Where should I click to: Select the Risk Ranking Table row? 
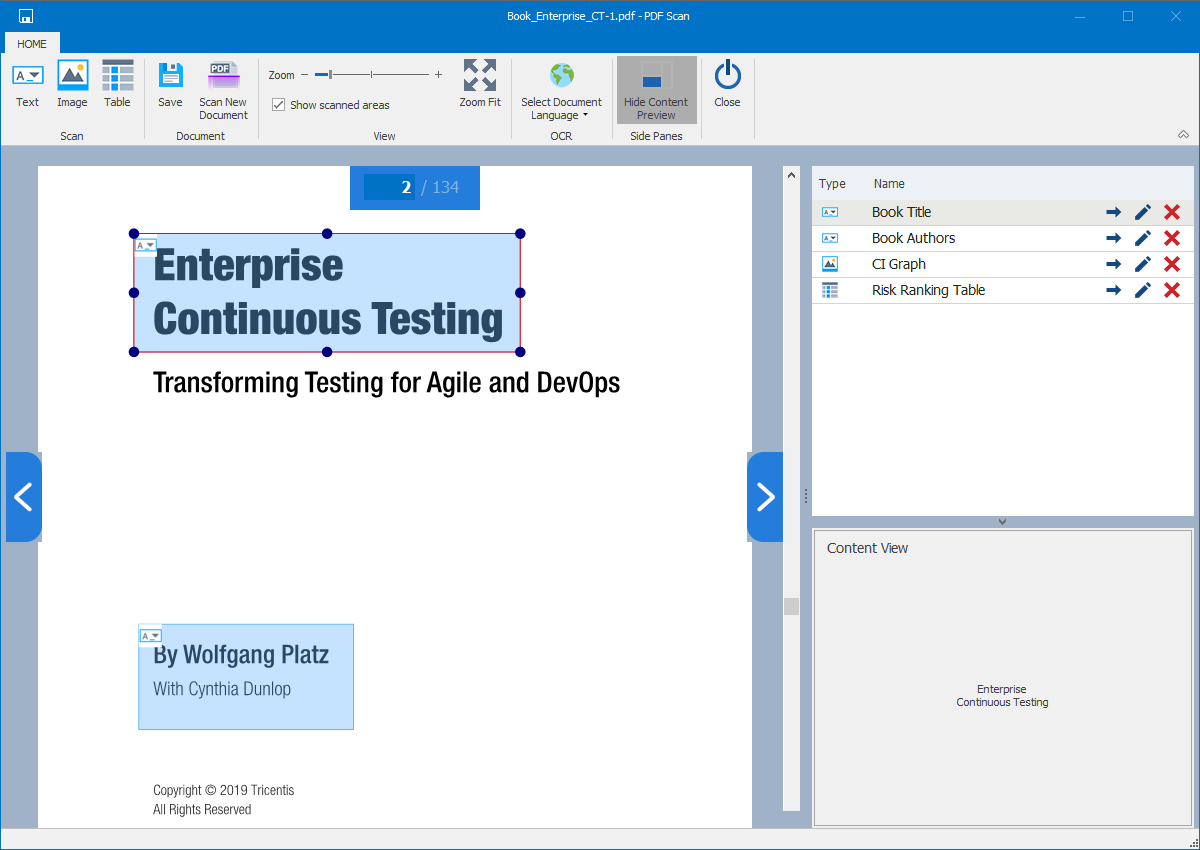(1002, 290)
